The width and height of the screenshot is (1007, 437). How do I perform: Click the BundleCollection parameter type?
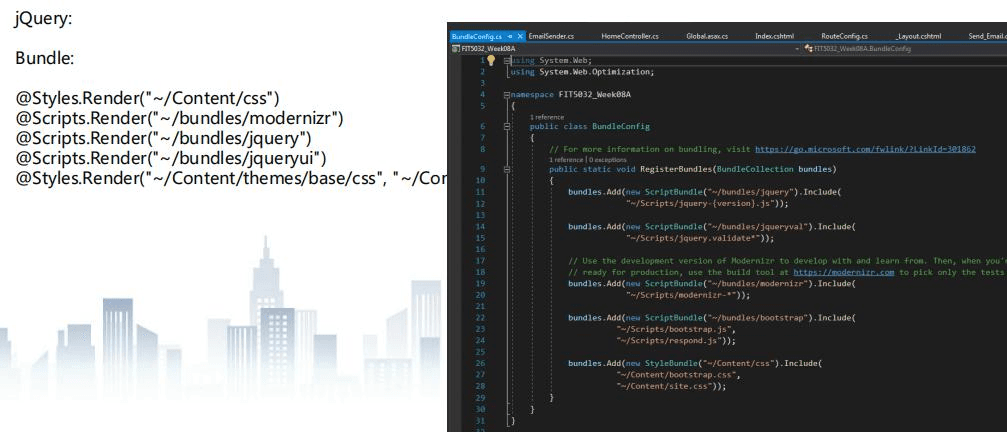pos(755,169)
